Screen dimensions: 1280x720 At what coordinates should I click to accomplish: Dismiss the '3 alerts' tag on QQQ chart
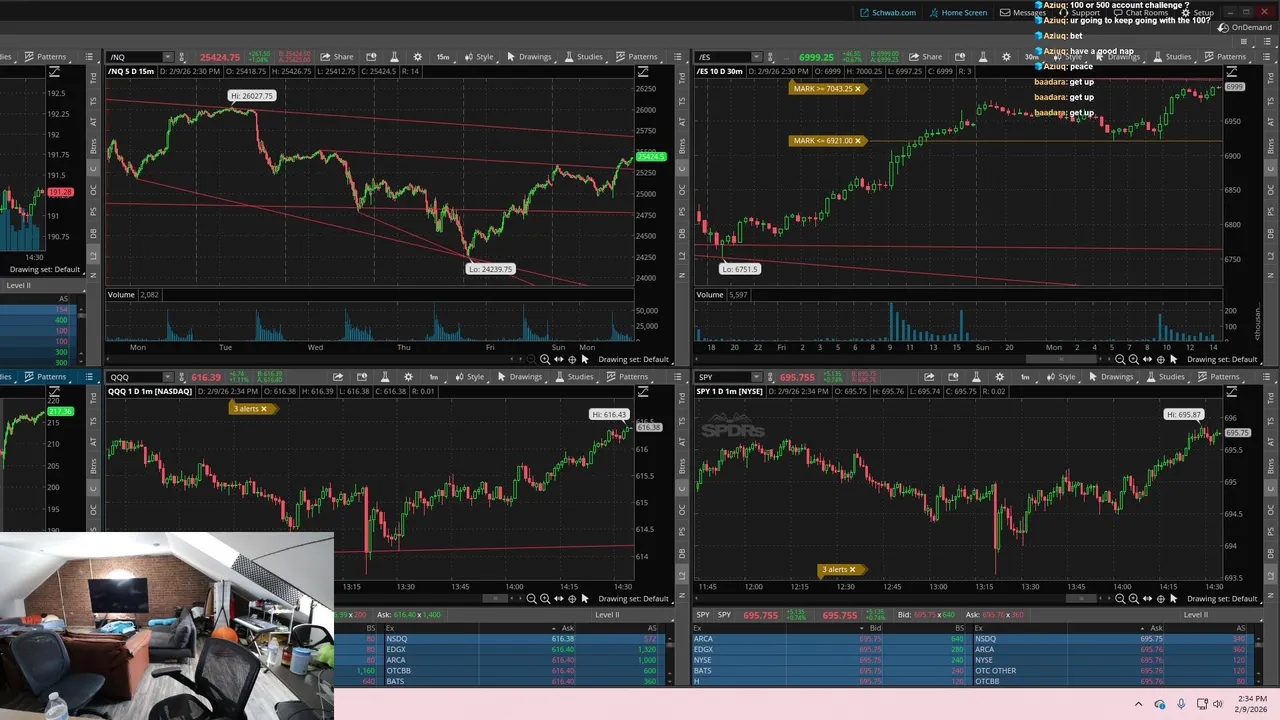coord(264,409)
